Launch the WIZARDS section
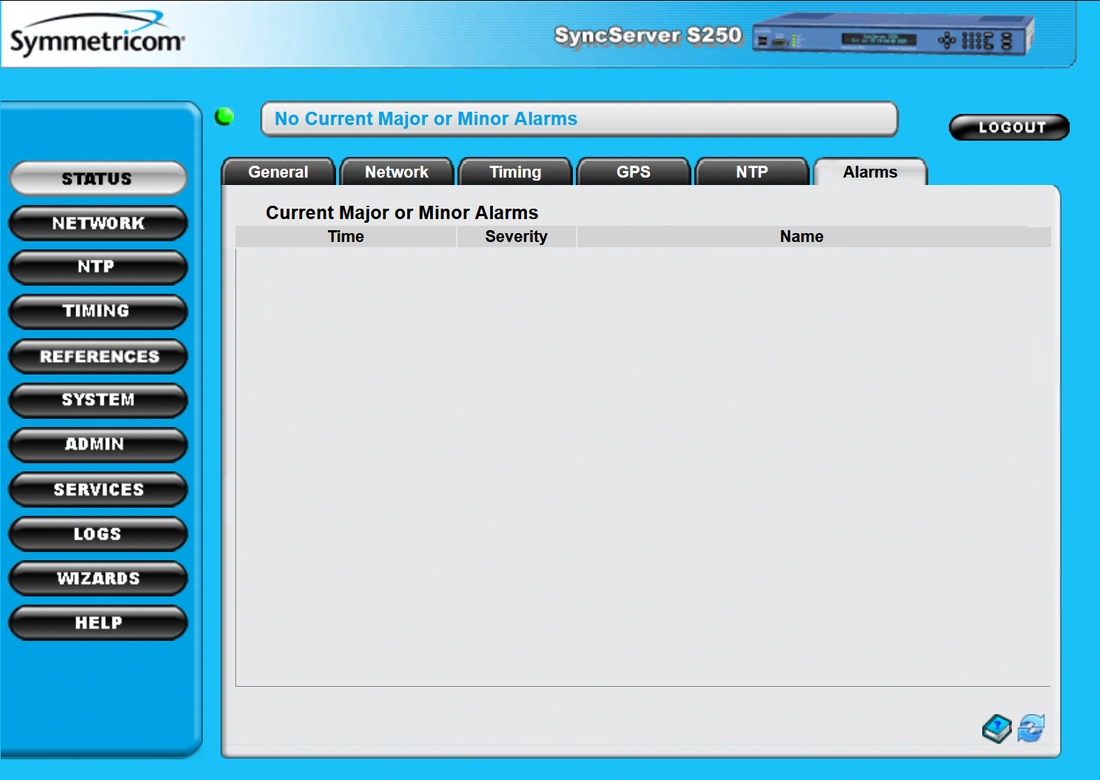Screen dimensions: 1100x780 (98, 578)
